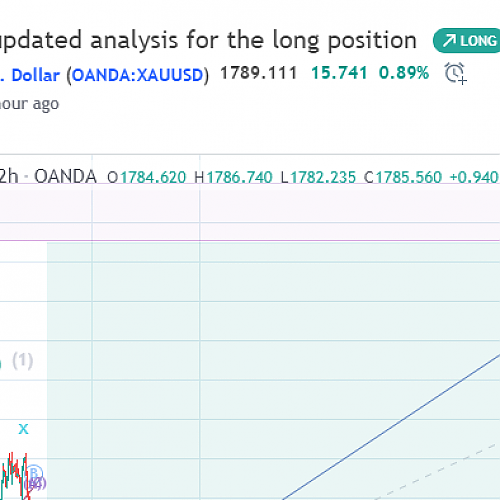This screenshot has width=500, height=500.
Task: Open the Dollar symbol name link
Action: [35, 75]
